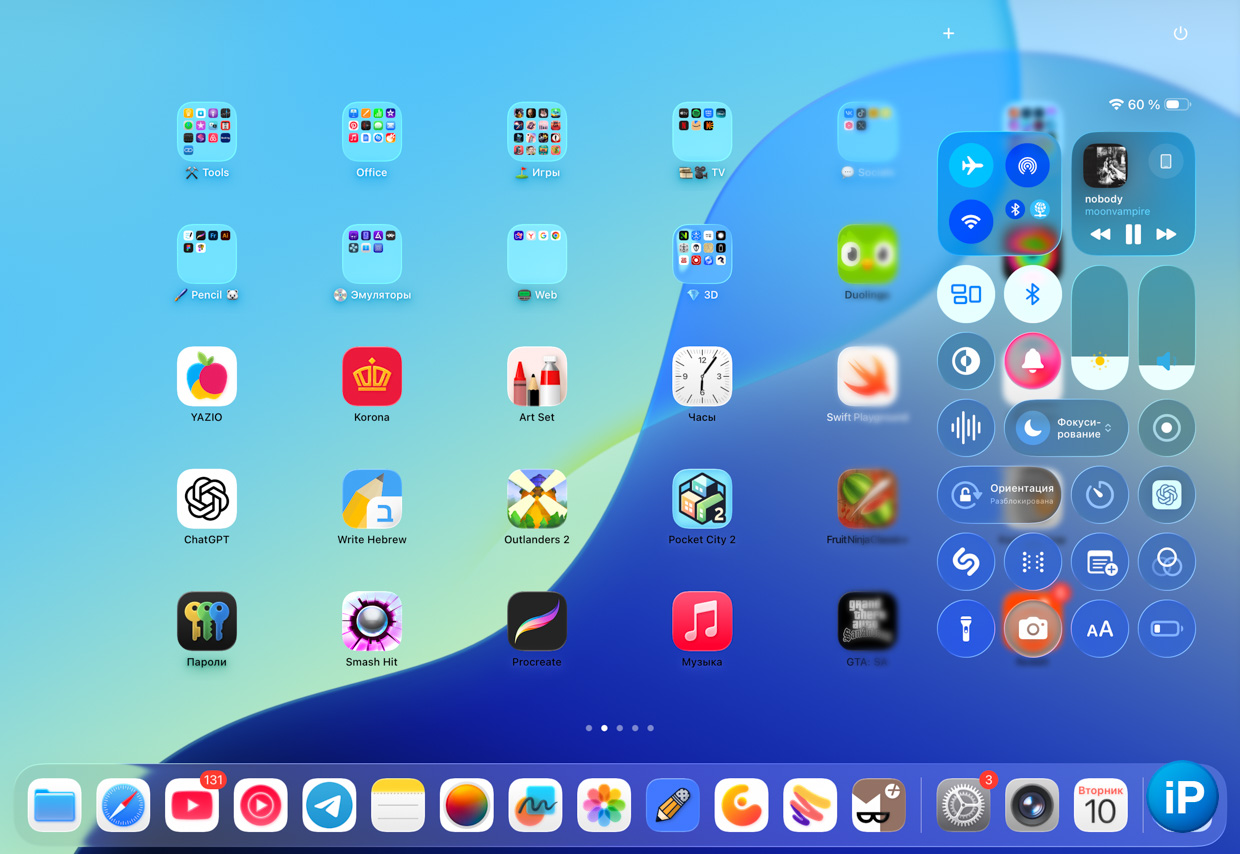1240x854 pixels.
Task: Open the Text Size (AA) control
Action: pos(1100,629)
